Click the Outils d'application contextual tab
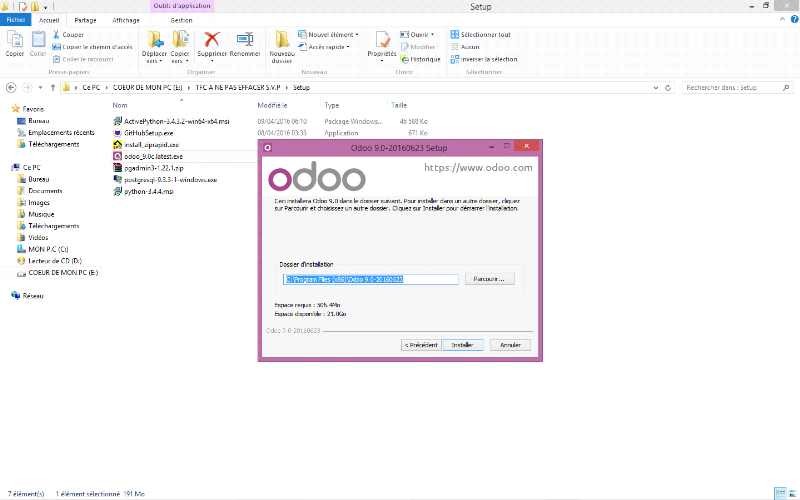Image resolution: width=800 pixels, height=500 pixels. [182, 6]
